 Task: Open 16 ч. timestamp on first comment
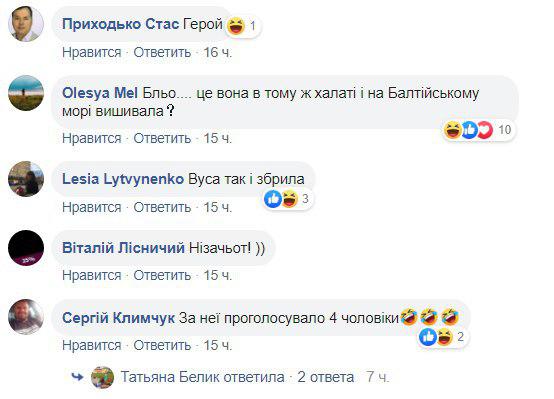(x=218, y=52)
